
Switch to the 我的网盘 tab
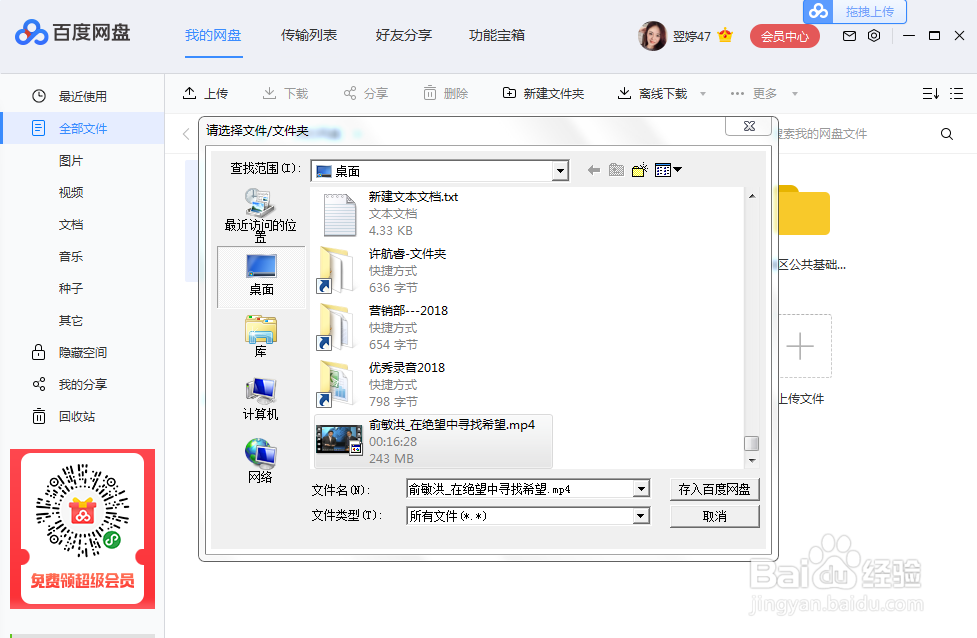pyautogui.click(x=213, y=36)
